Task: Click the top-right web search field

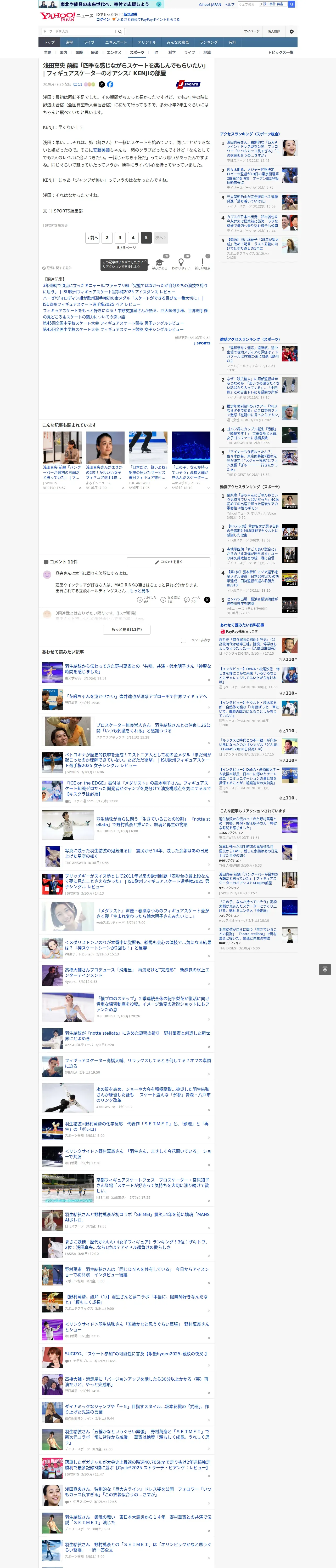Action: [248, 4]
